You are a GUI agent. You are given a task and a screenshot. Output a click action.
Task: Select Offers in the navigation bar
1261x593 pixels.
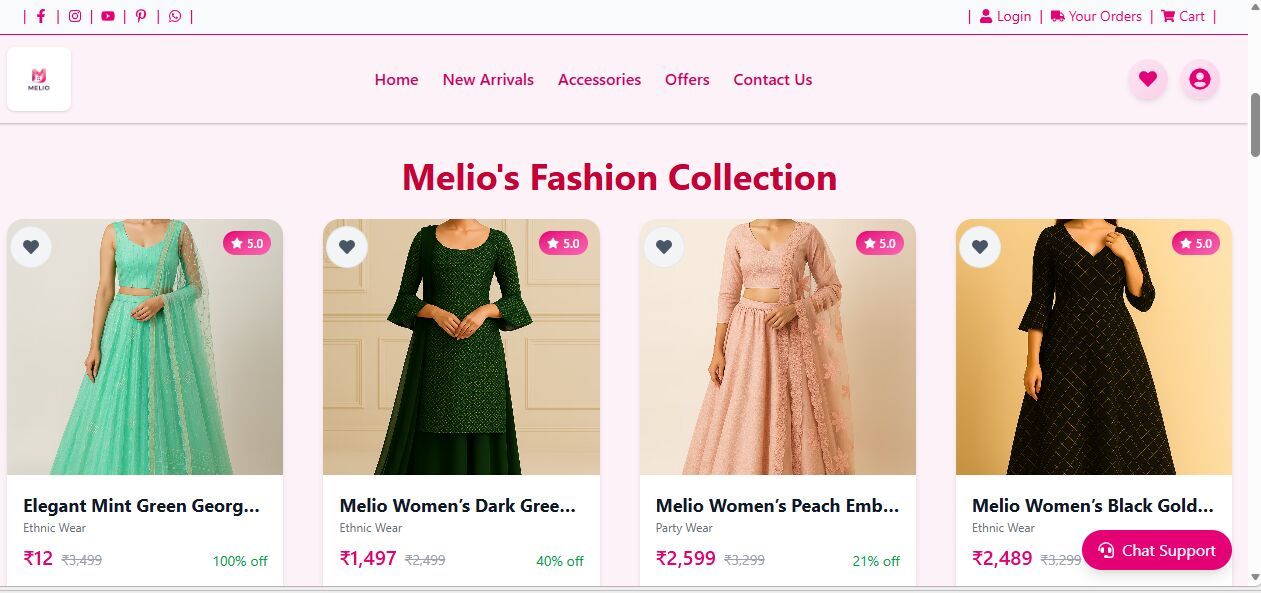click(x=687, y=80)
